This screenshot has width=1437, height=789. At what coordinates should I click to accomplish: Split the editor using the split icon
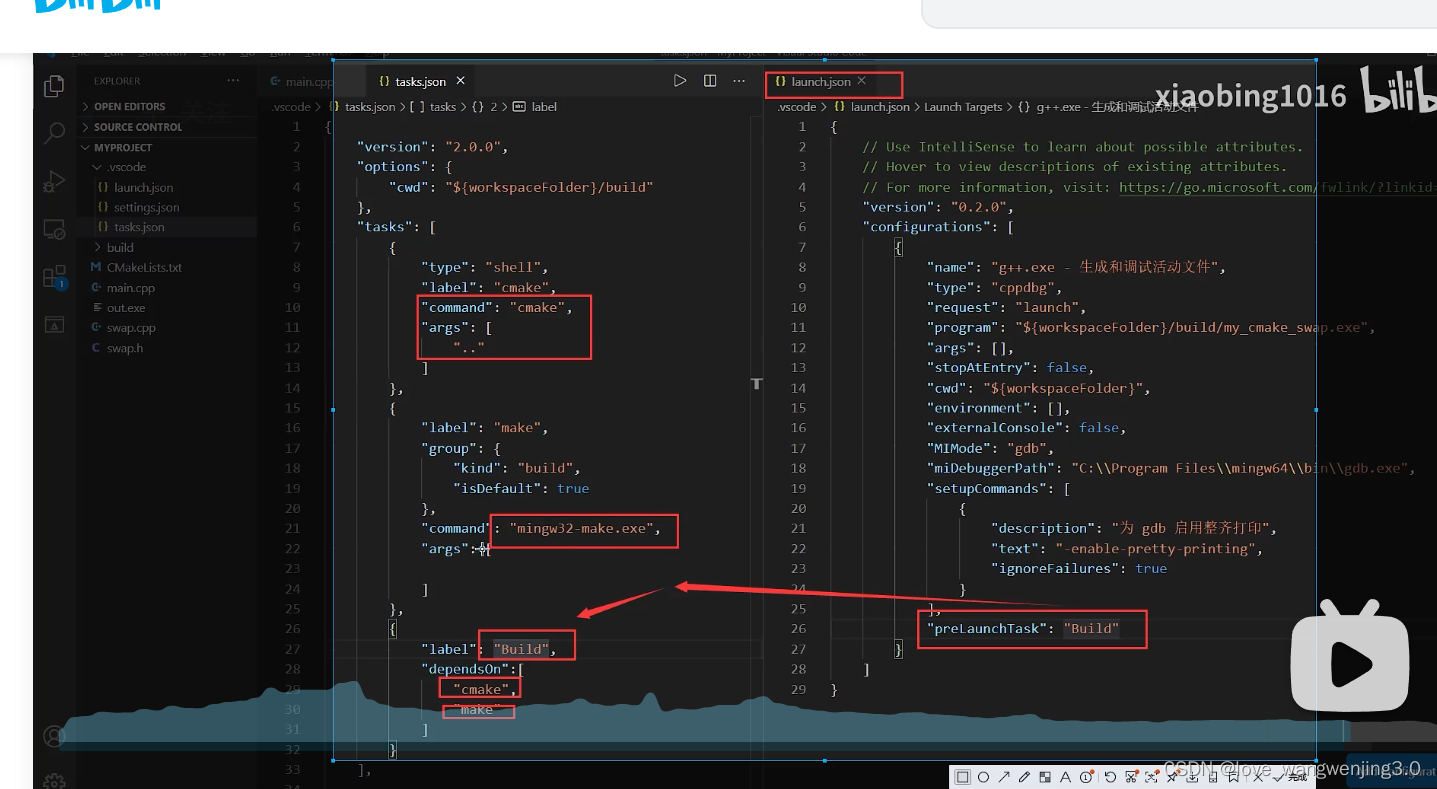(710, 81)
